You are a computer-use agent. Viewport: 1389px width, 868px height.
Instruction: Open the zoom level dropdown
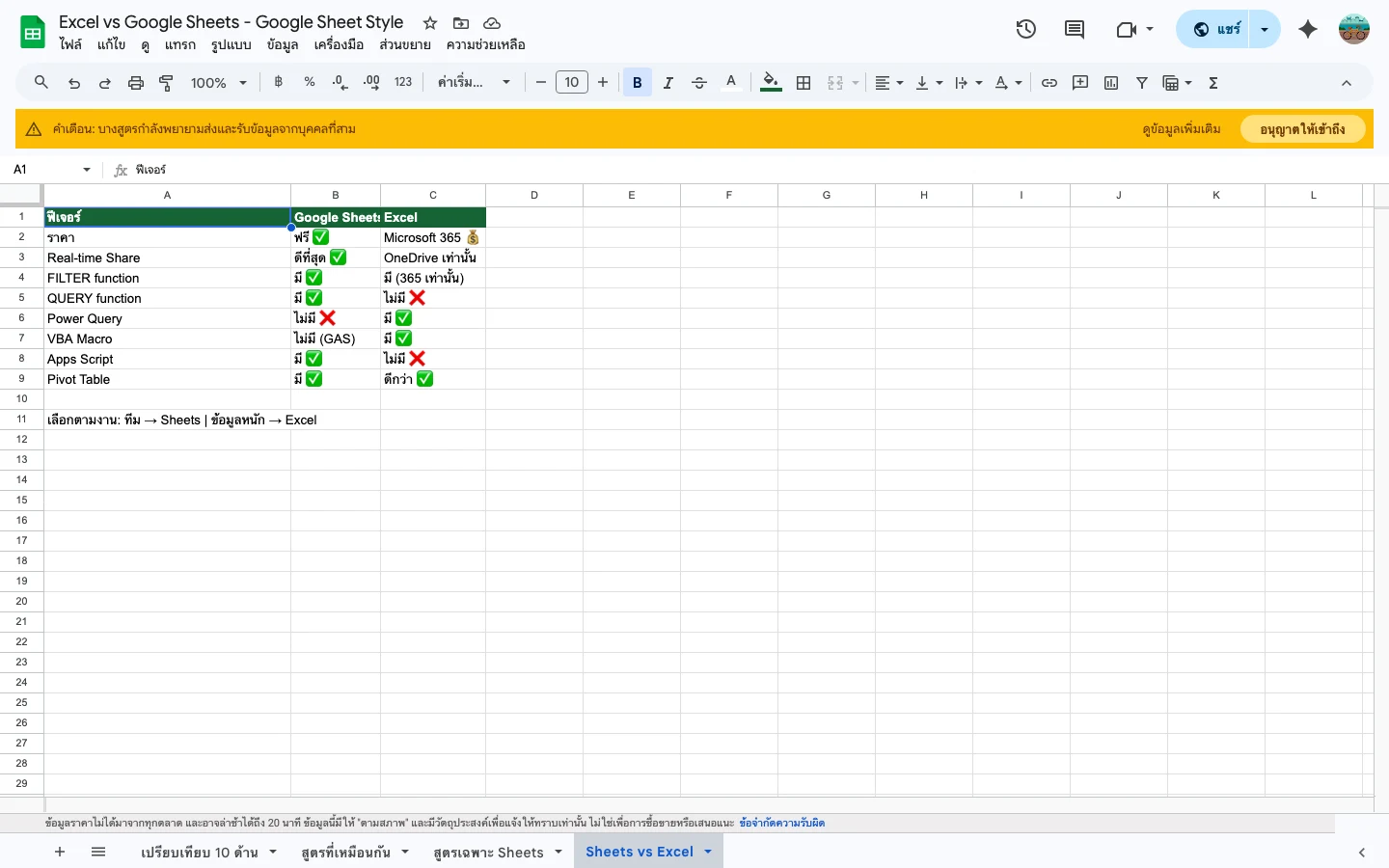pyautogui.click(x=217, y=82)
